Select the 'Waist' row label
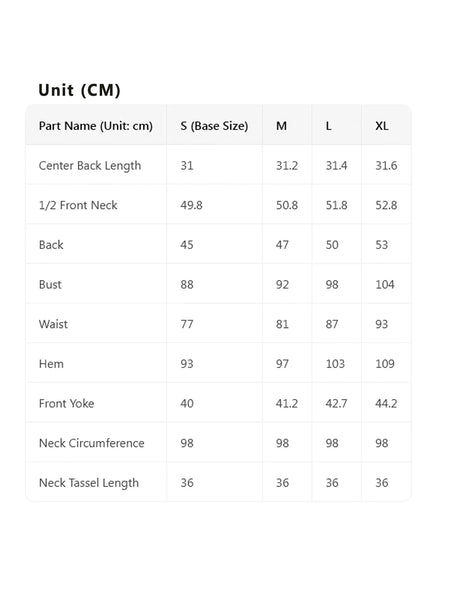The image size is (450, 600). (53, 324)
